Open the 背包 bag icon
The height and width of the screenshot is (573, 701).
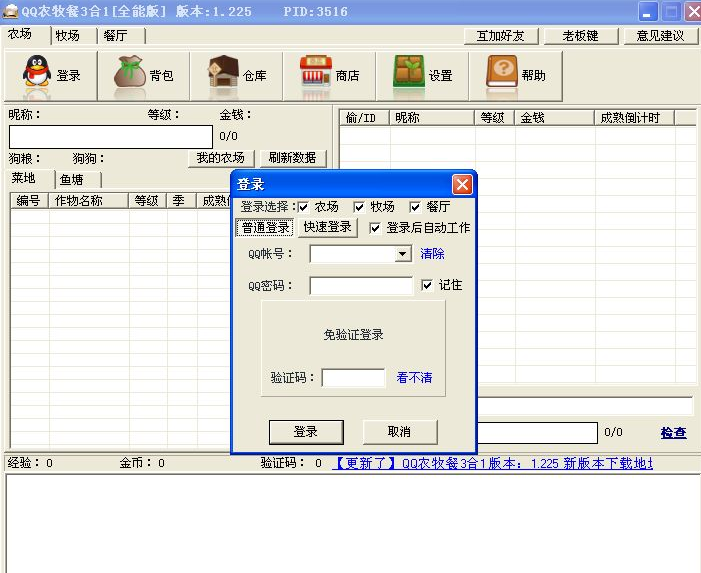click(x=130, y=71)
